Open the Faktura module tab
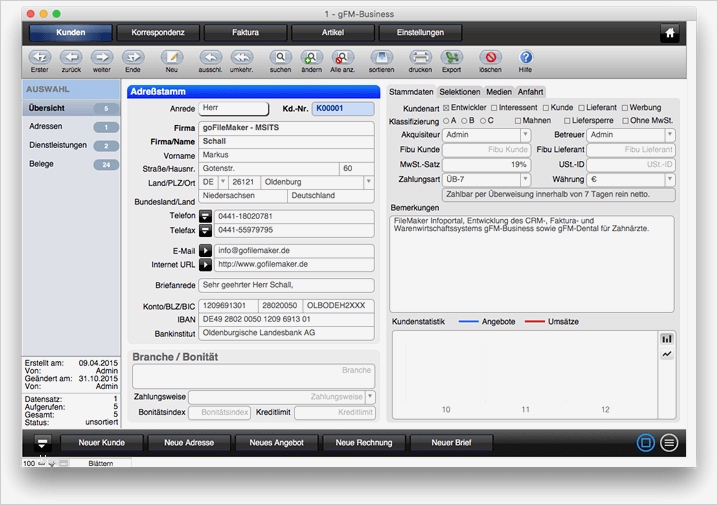The width and height of the screenshot is (718, 505). coord(246,33)
